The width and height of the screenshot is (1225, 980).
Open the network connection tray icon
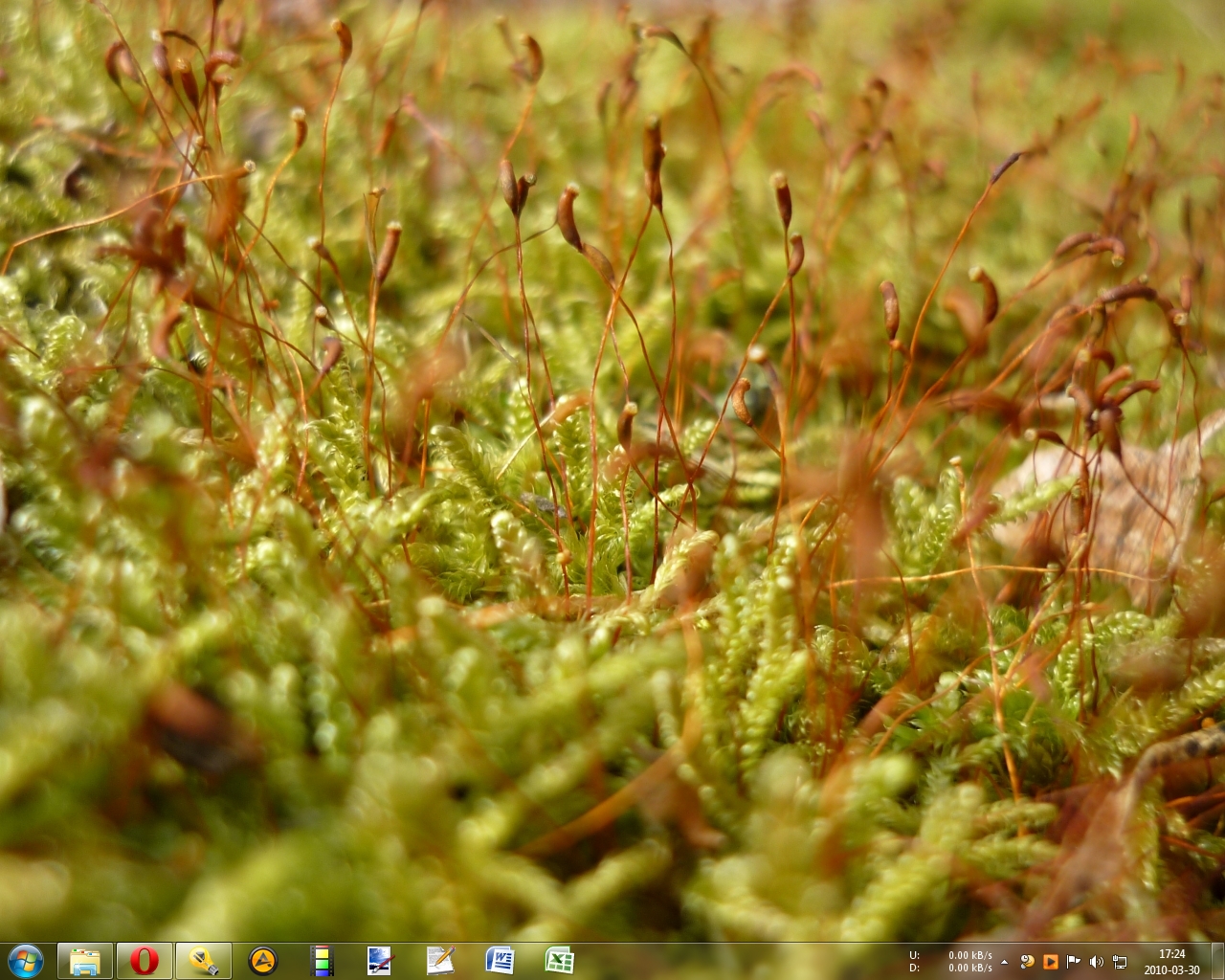tap(1119, 962)
